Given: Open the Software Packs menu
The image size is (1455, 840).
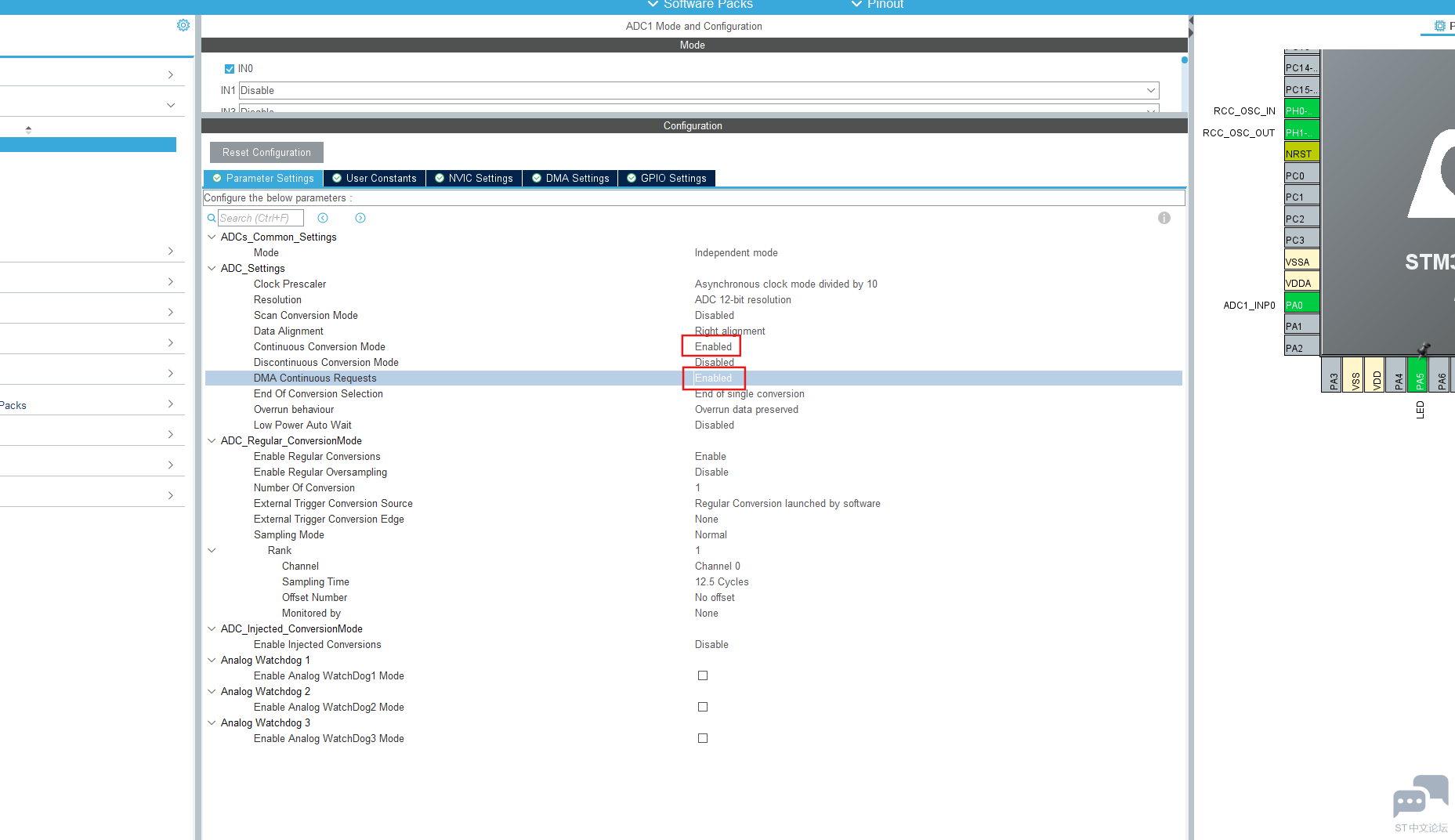Looking at the screenshot, I should [700, 5].
